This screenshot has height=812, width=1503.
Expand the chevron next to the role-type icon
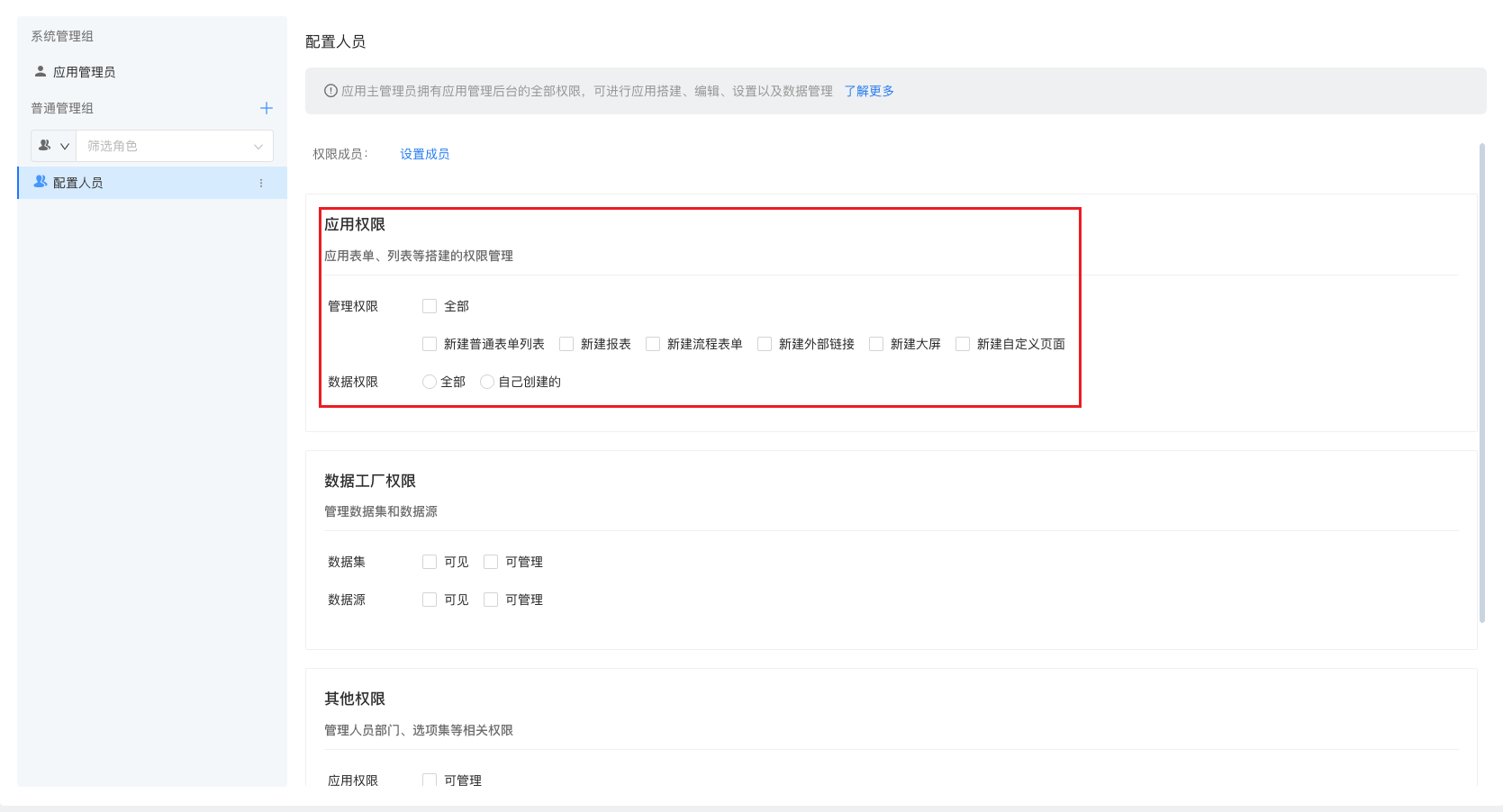coord(63,145)
